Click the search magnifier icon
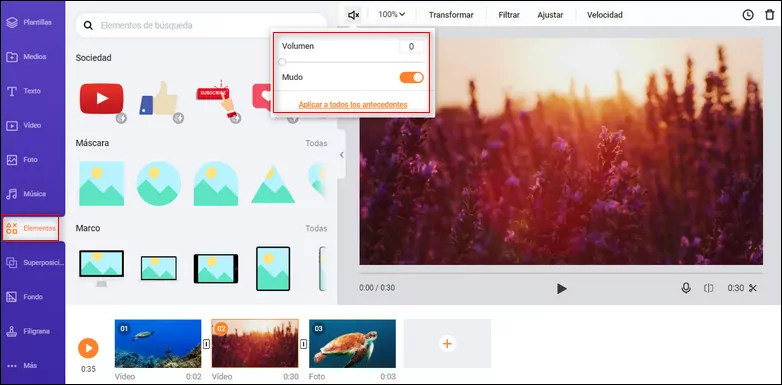 (88, 25)
